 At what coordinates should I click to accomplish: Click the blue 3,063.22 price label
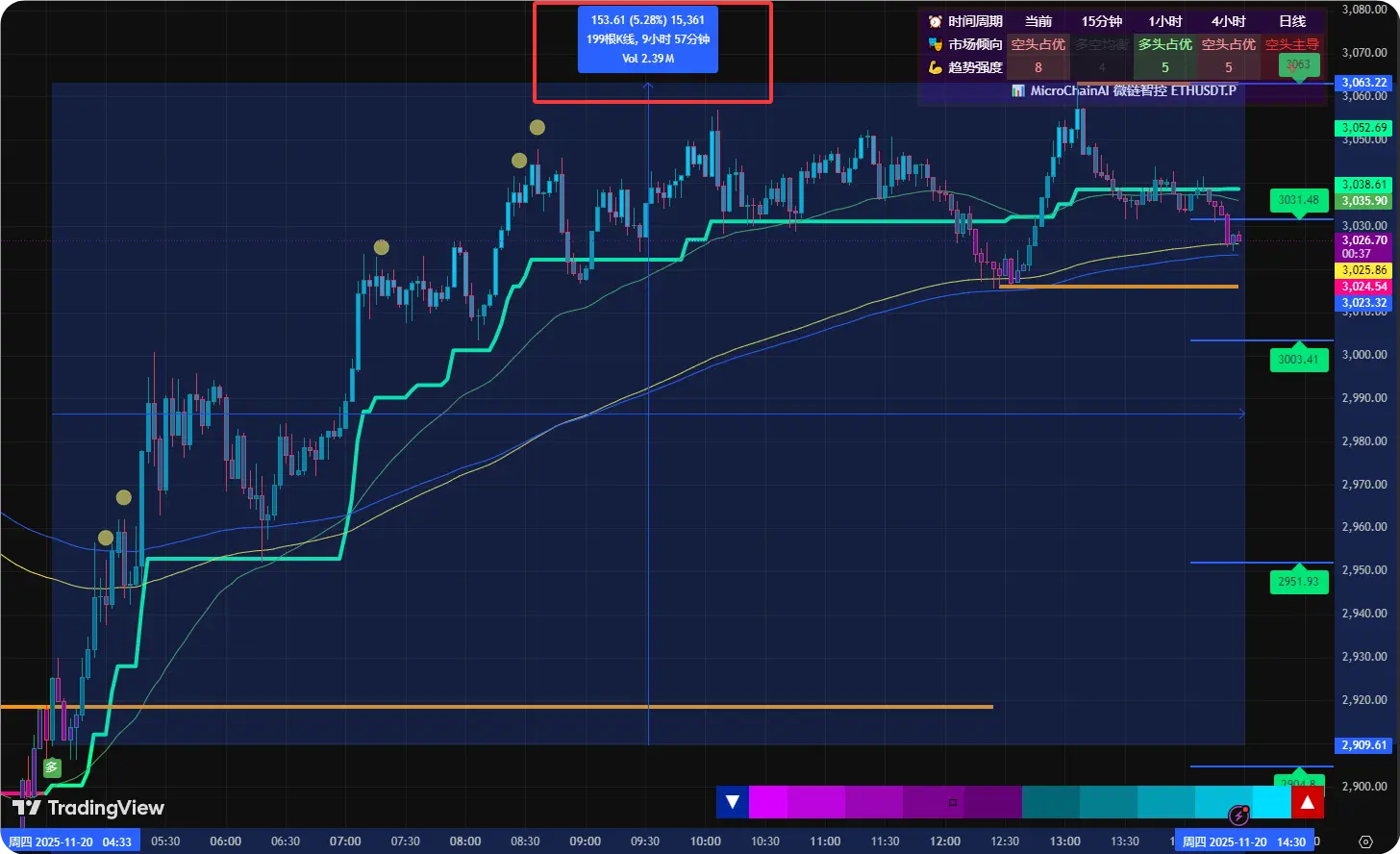pyautogui.click(x=1363, y=83)
